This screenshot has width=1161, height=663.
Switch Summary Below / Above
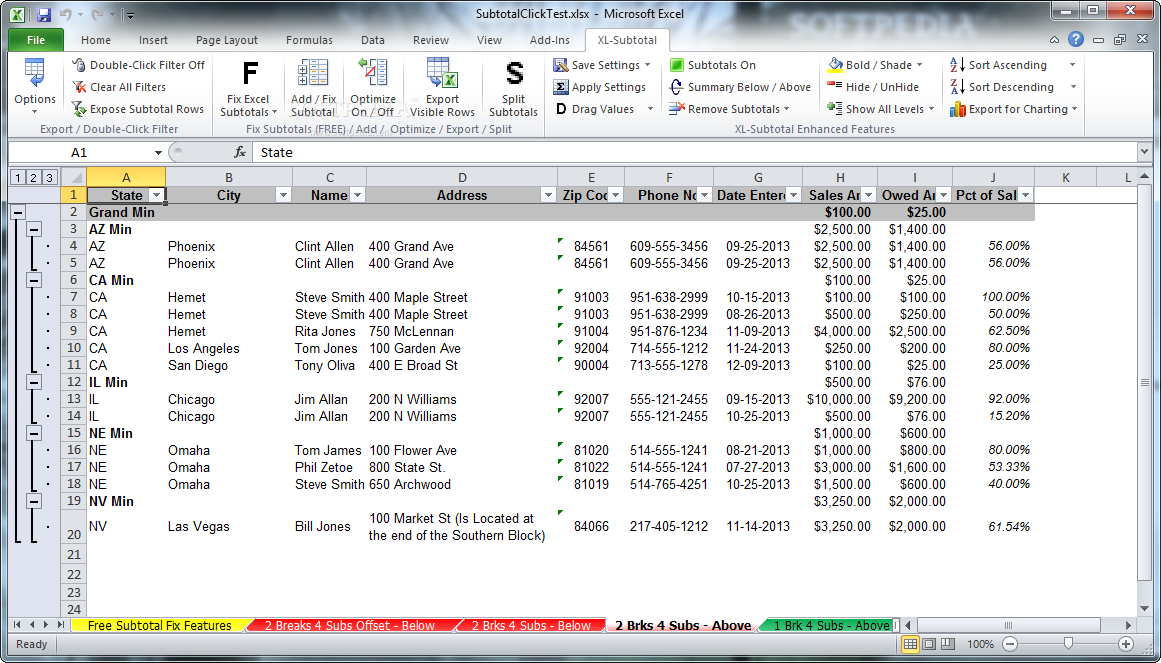740,87
